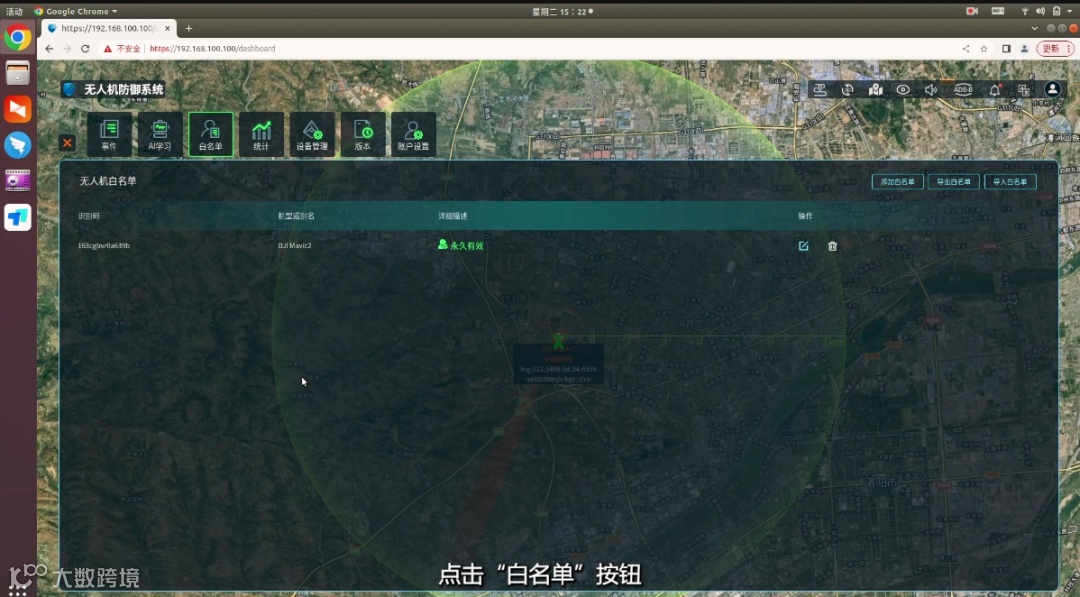
Task: Click the 永久有效 status text
Action: pos(467,245)
